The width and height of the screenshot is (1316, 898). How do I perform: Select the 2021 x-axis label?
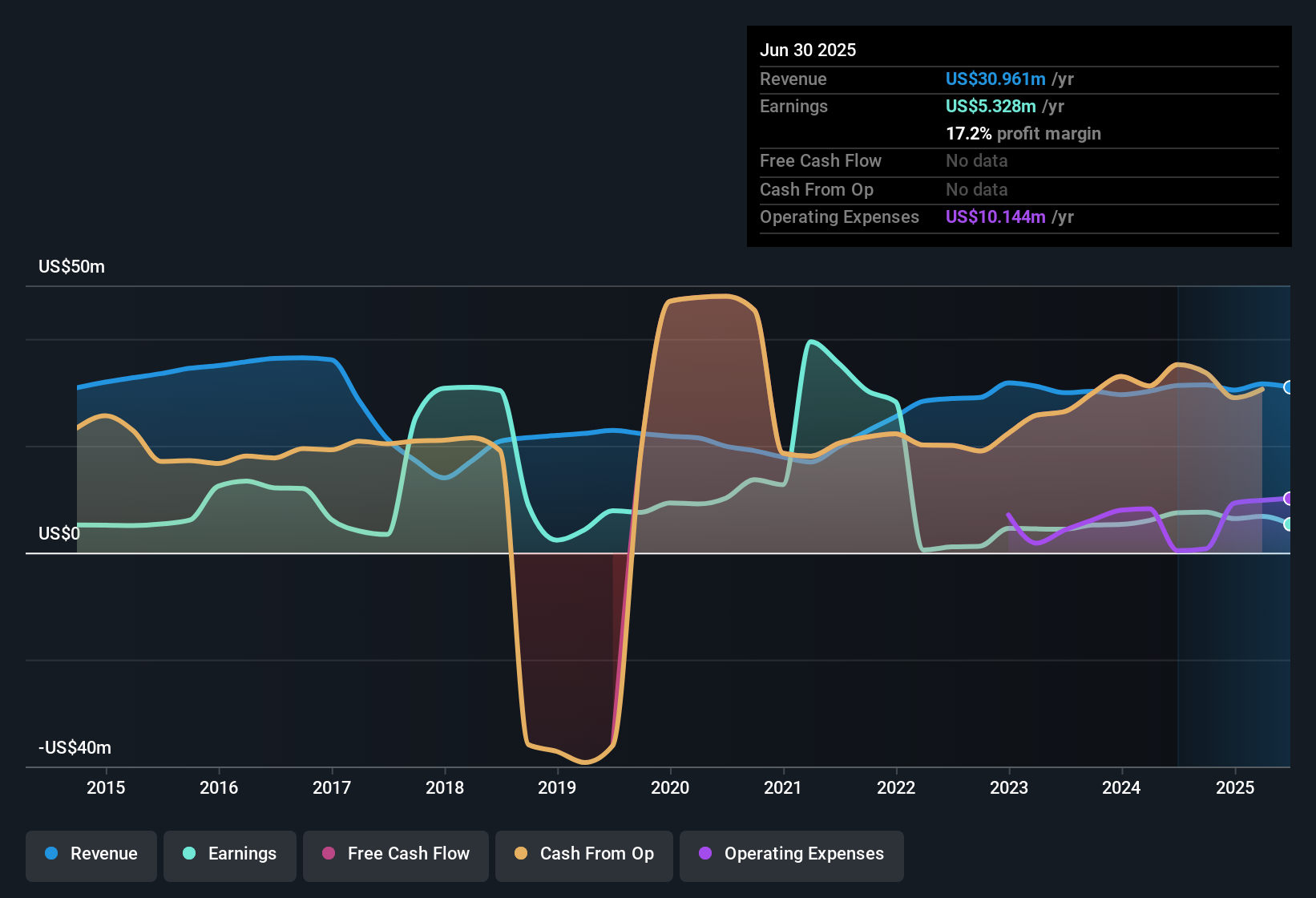pos(783,787)
